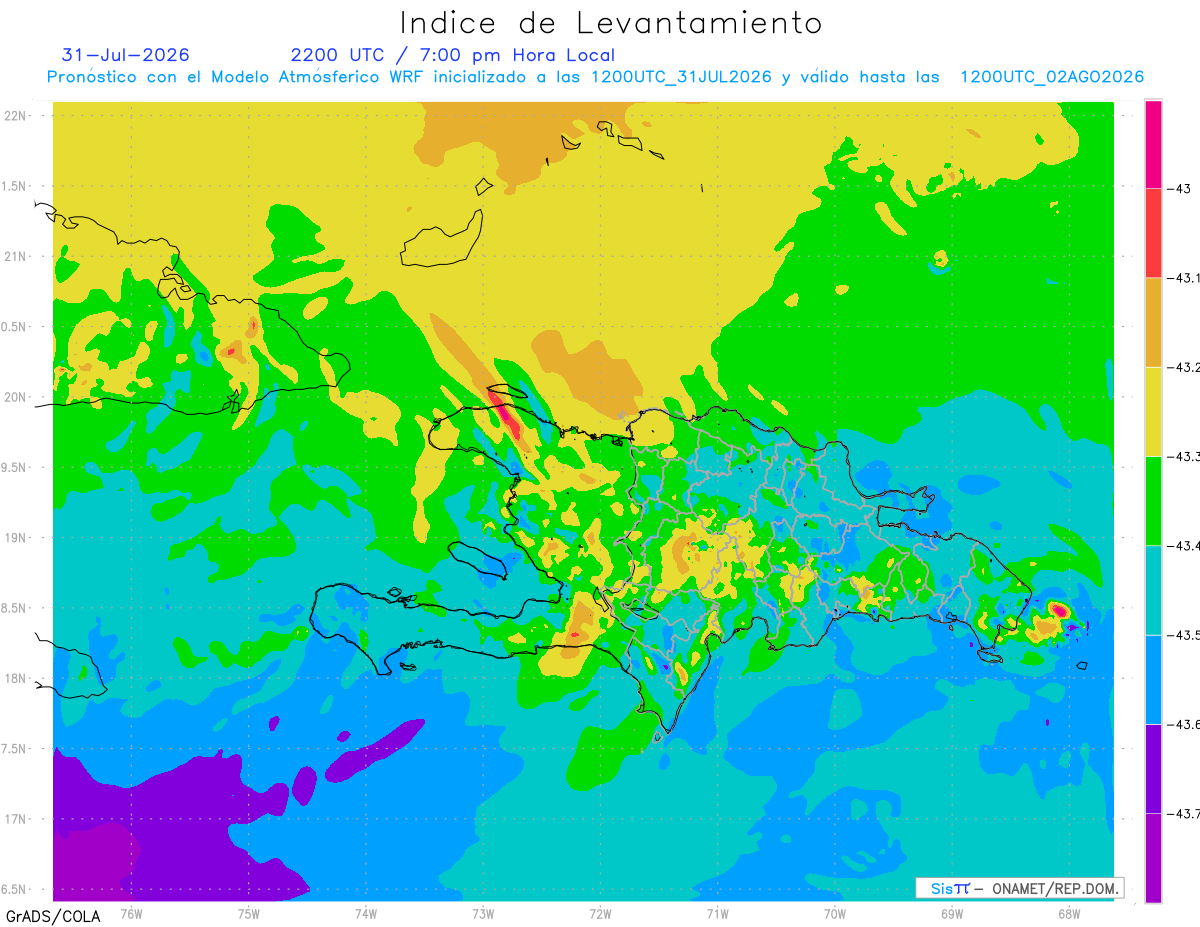Click the '-43.7' legend value

click(1184, 813)
